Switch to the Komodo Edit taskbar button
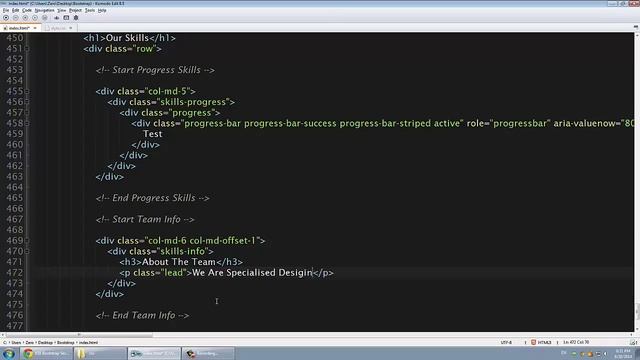 point(154,353)
